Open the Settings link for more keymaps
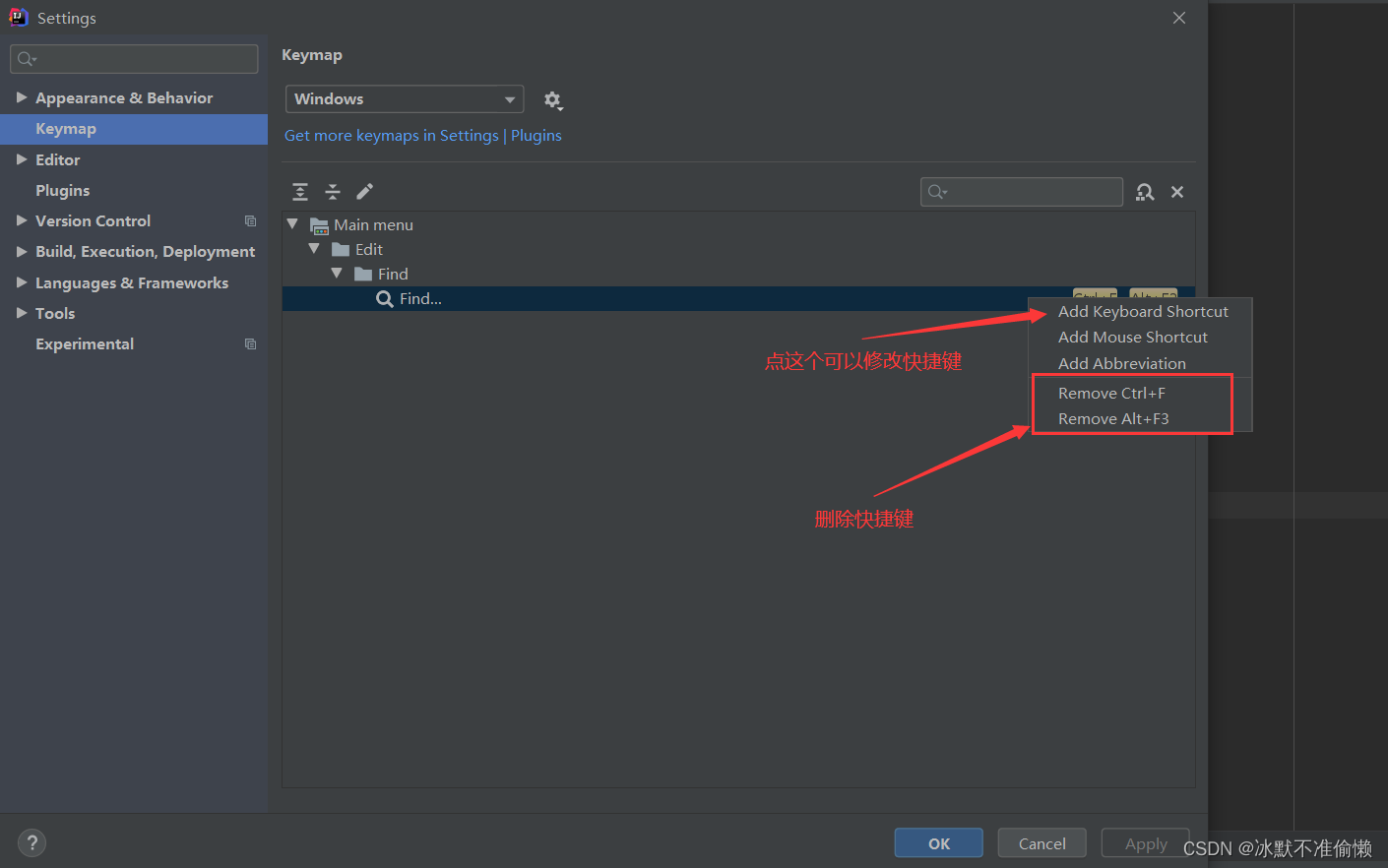Viewport: 1388px width, 868px height. point(469,136)
